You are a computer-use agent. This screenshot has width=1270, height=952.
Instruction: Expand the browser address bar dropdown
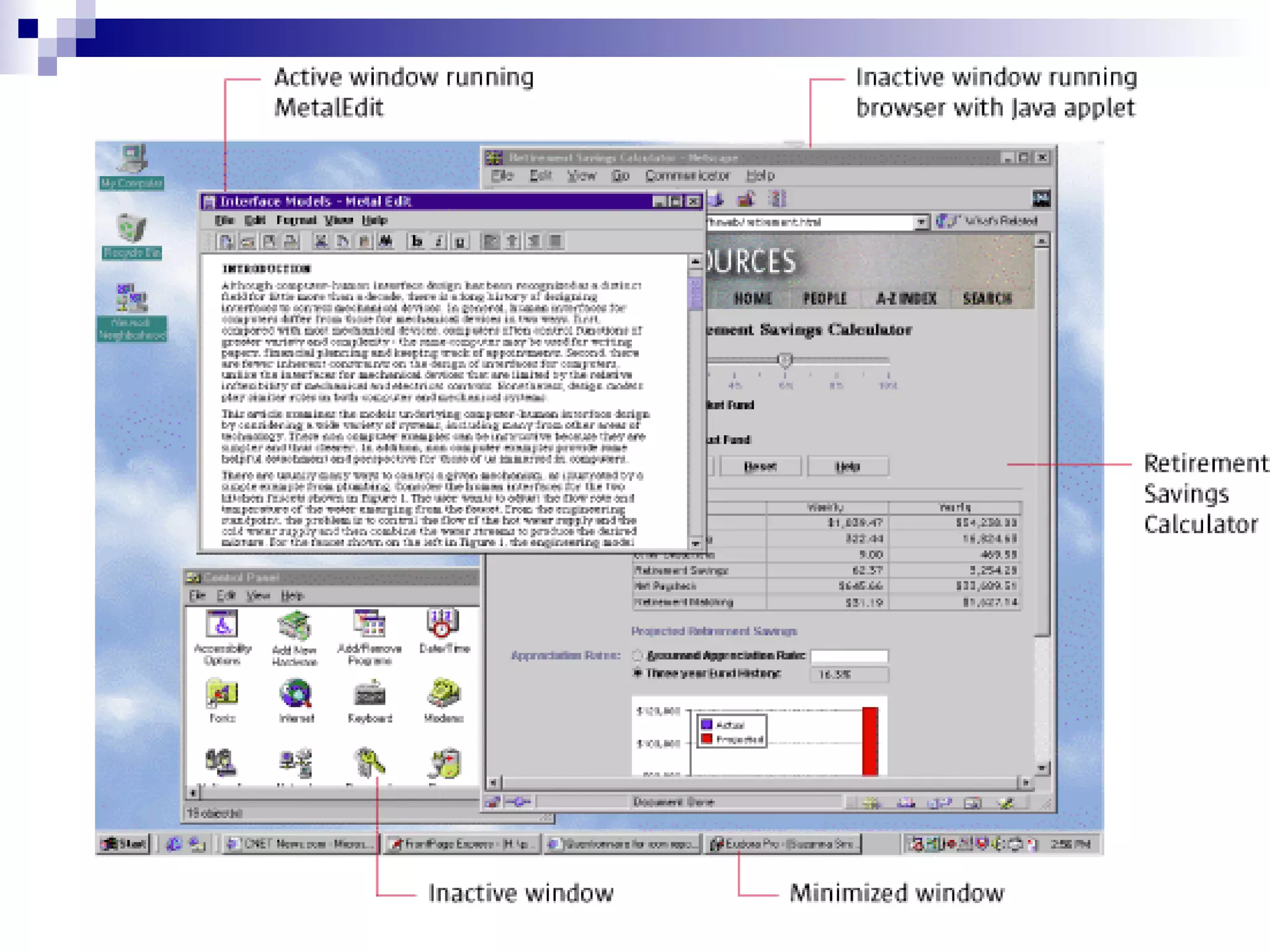click(x=921, y=222)
